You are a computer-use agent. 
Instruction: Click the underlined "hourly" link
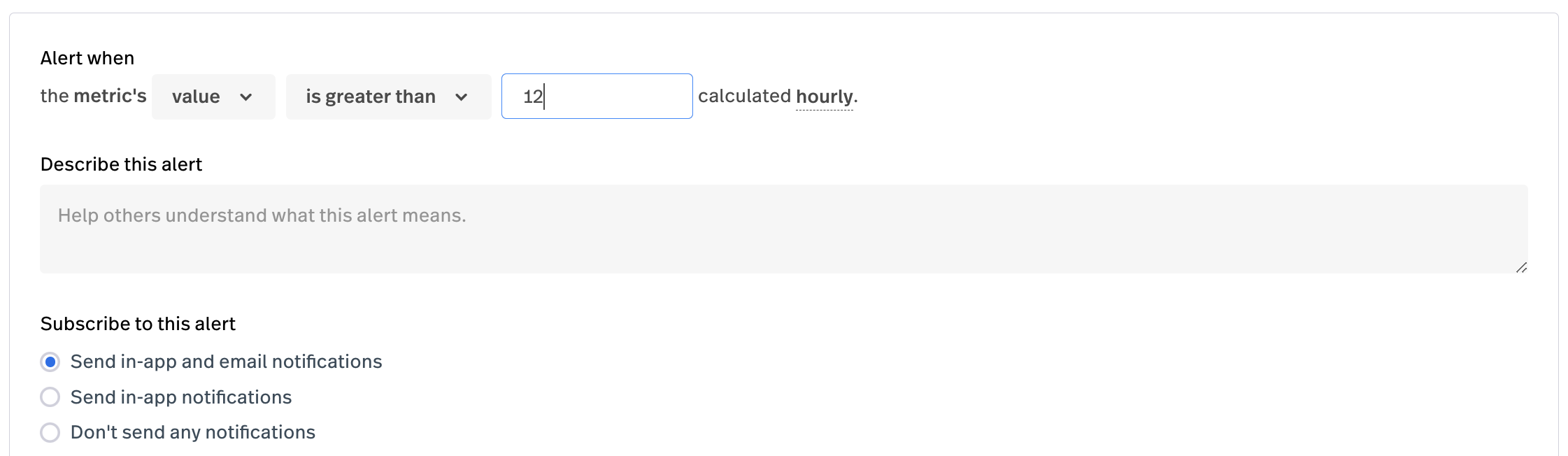825,97
